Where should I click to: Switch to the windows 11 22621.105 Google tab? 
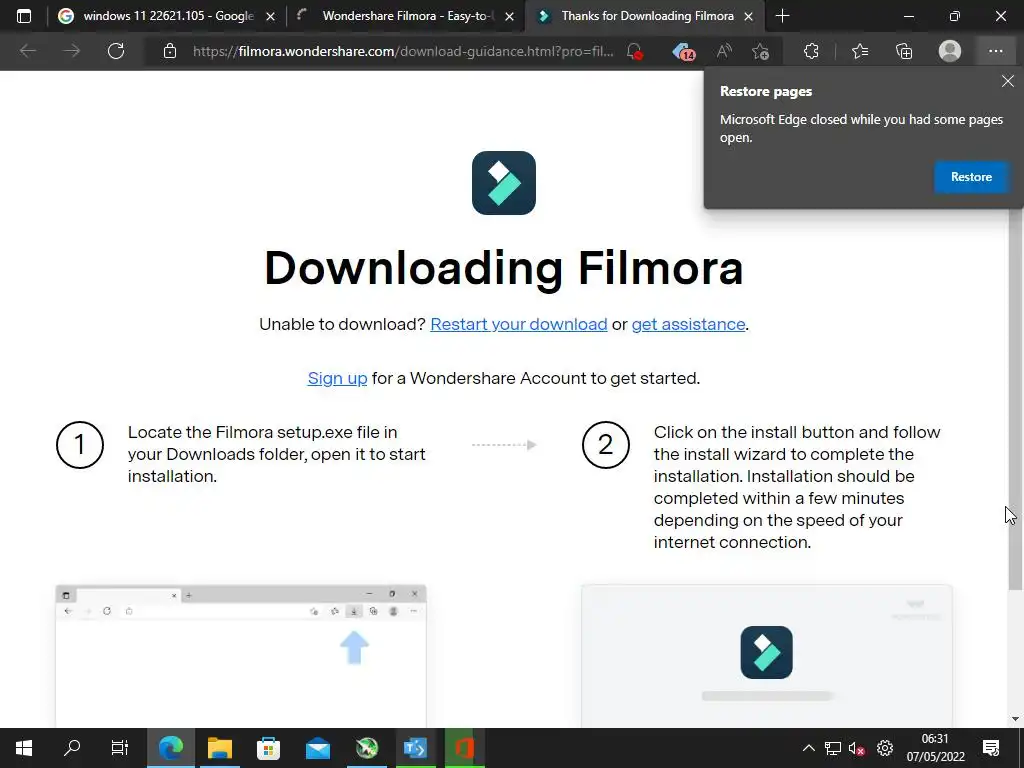167,16
